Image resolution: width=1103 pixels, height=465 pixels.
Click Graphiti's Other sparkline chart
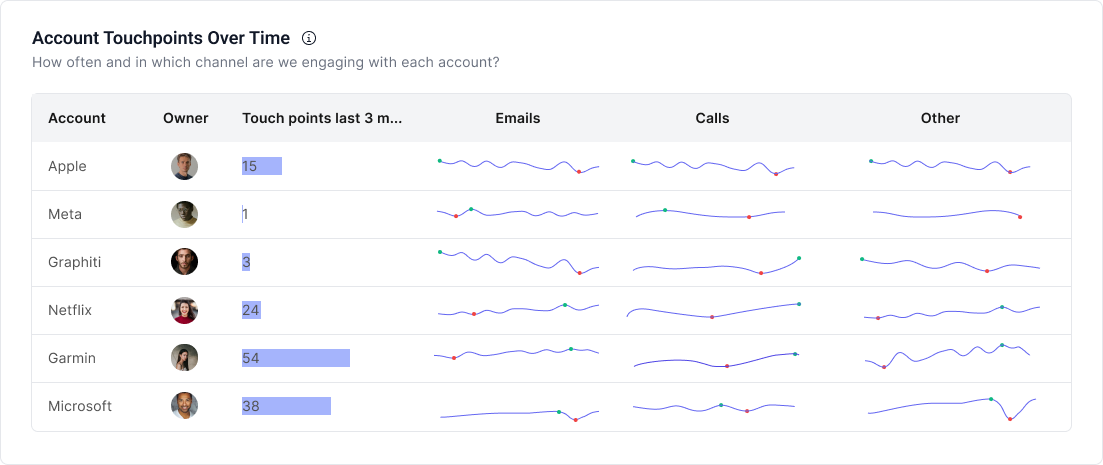pos(950,265)
